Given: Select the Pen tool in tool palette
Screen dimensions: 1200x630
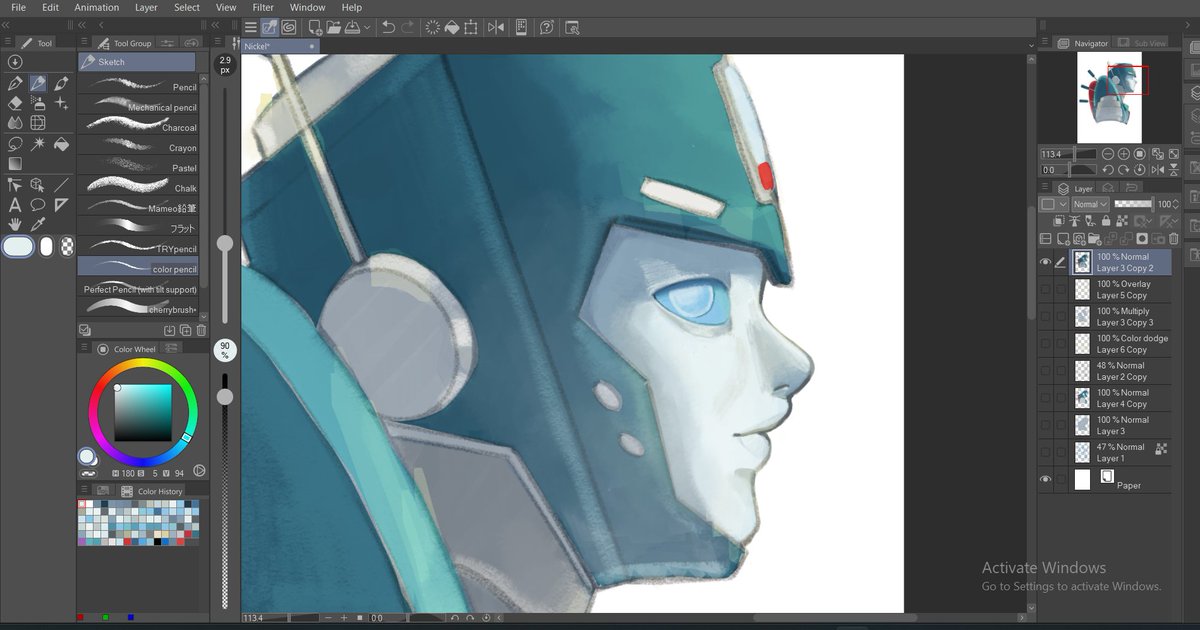Looking at the screenshot, I should click(15, 83).
